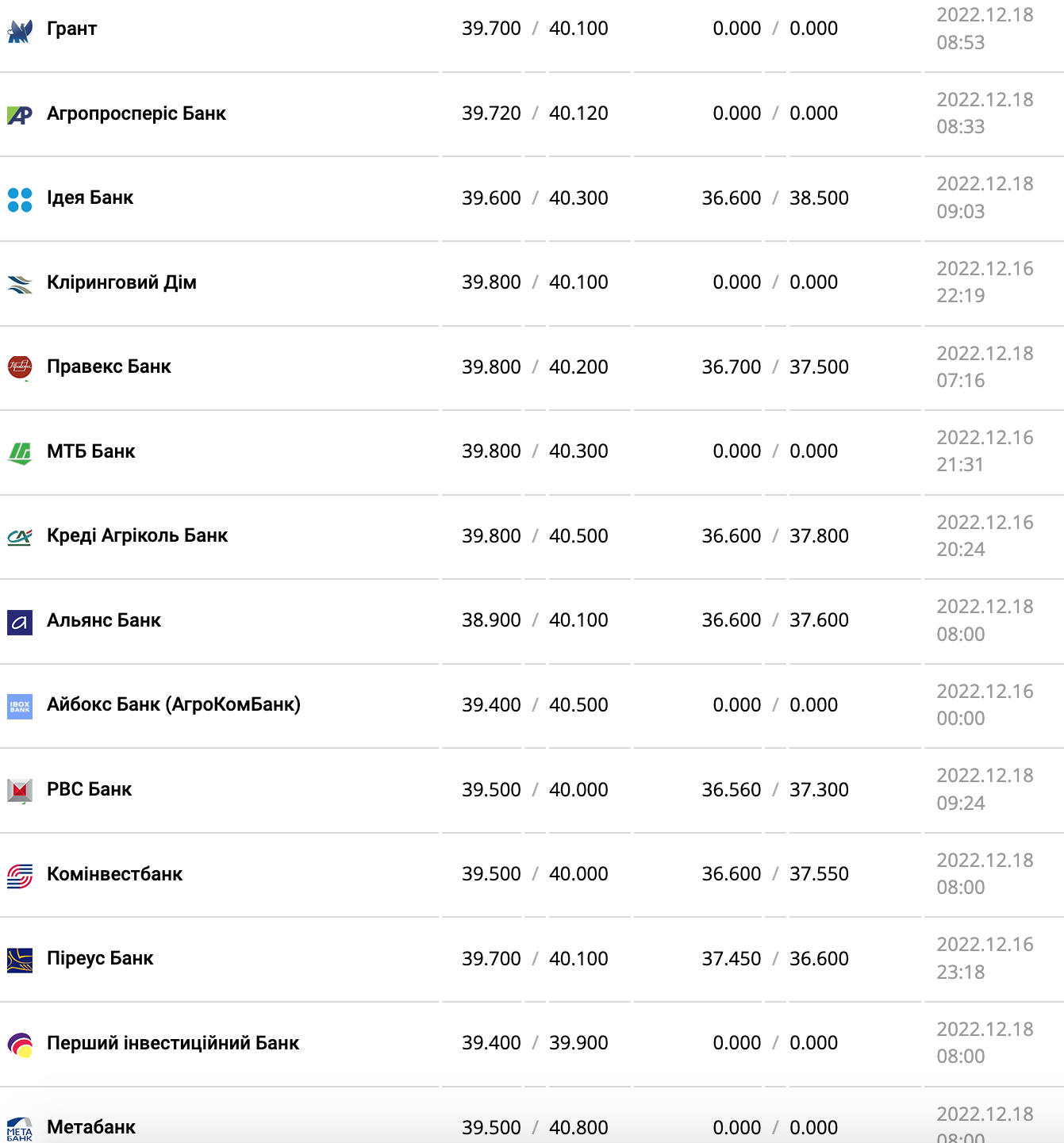Select Правекс Банк sell rate 40.200
Image resolution: width=1064 pixels, height=1143 pixels.
coord(579,366)
